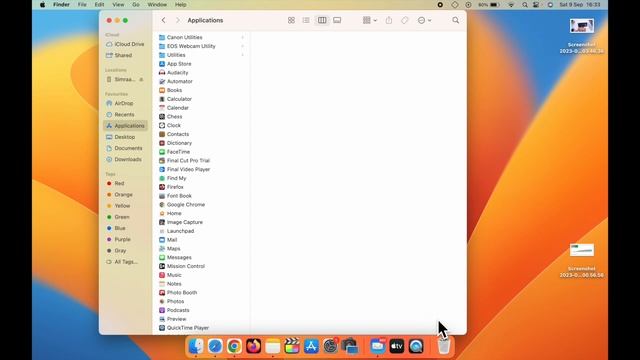Open the group-by dropdown in toolbar
The height and width of the screenshot is (360, 640).
tap(370, 20)
